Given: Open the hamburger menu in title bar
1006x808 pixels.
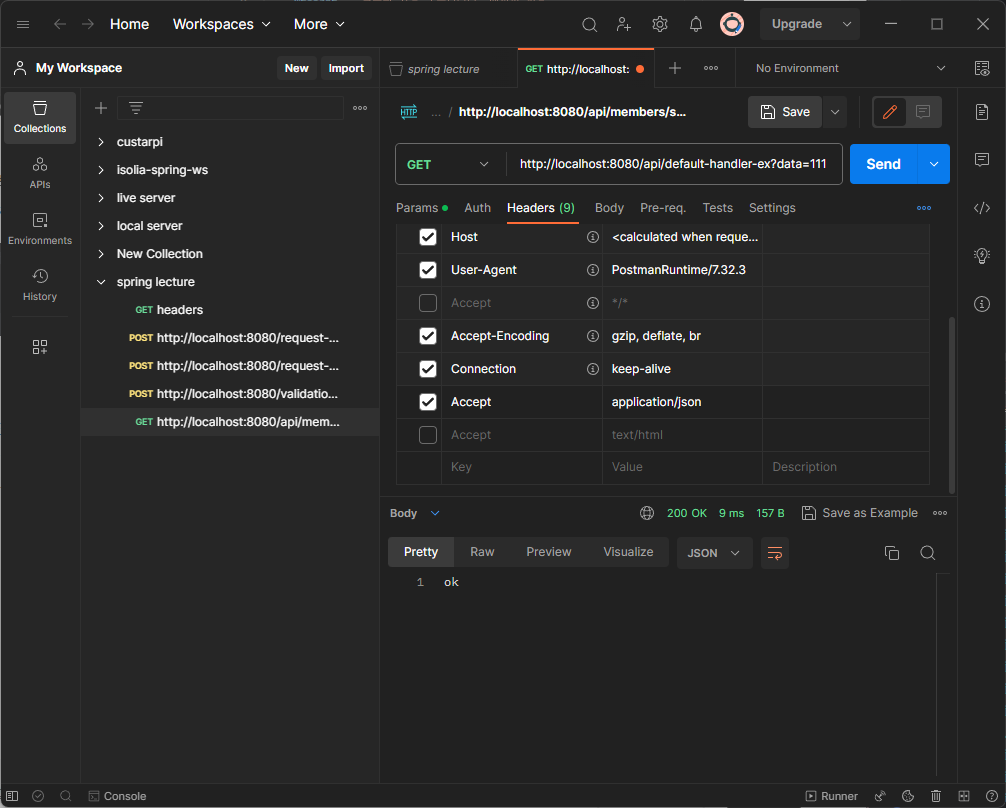Looking at the screenshot, I should (23, 24).
